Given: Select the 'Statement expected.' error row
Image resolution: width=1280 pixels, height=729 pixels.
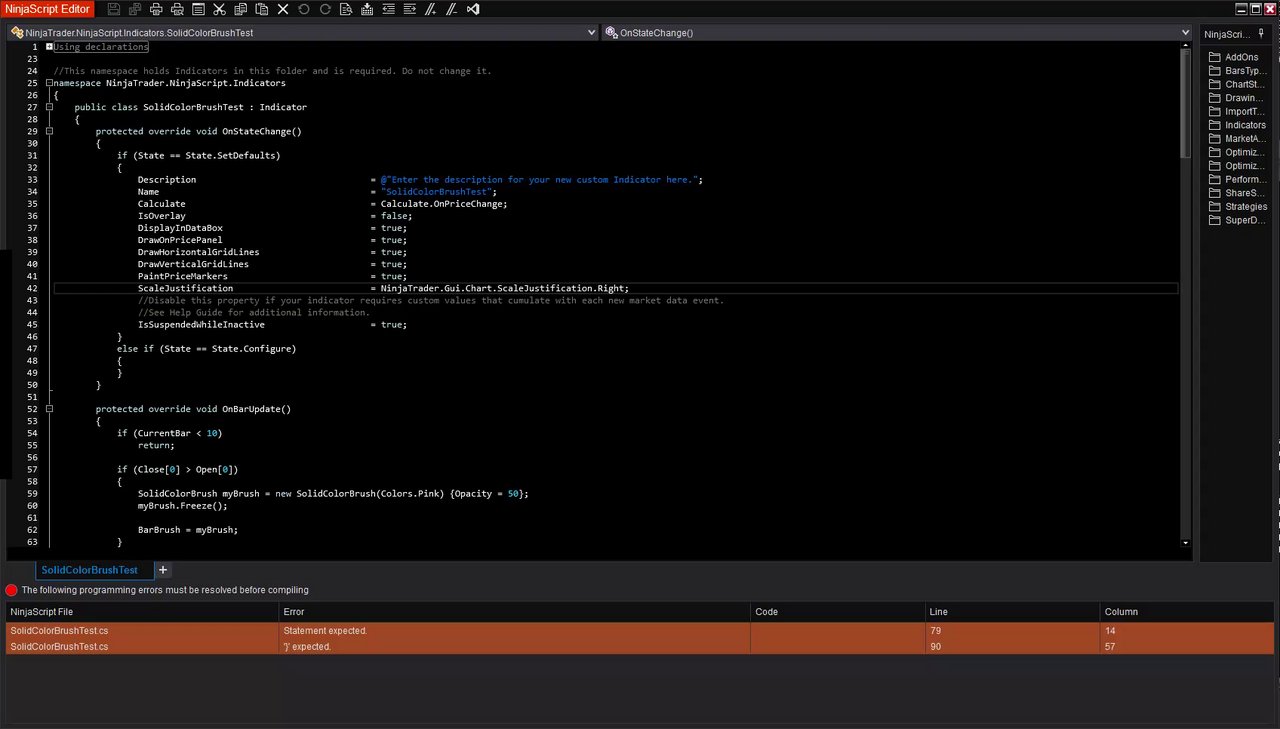Looking at the screenshot, I should [x=500, y=631].
